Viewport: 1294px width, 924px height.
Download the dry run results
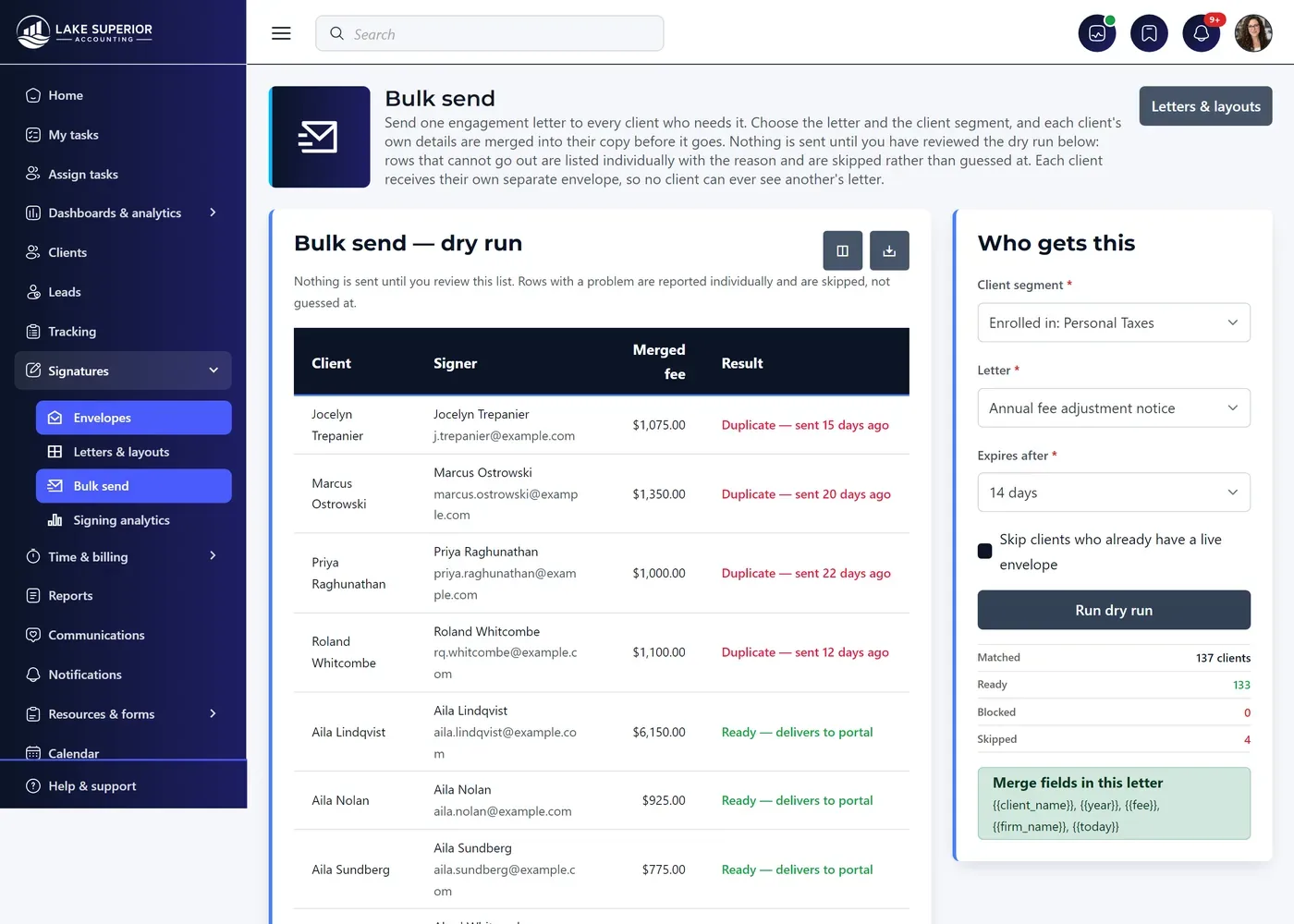pos(889,250)
